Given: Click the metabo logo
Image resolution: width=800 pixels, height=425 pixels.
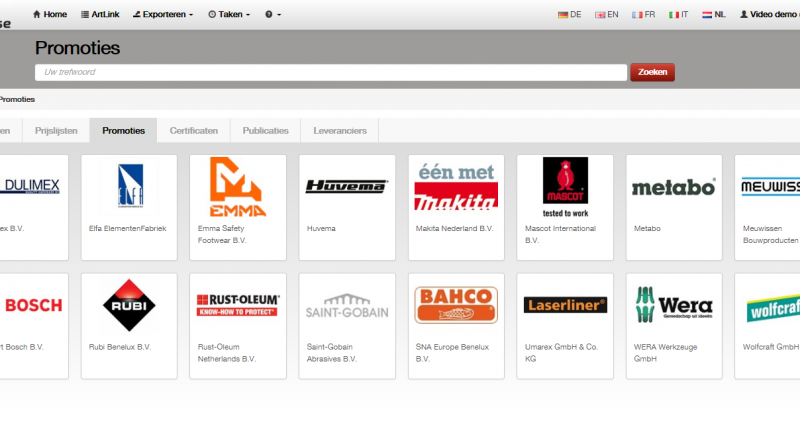Looking at the screenshot, I should click(x=674, y=187).
